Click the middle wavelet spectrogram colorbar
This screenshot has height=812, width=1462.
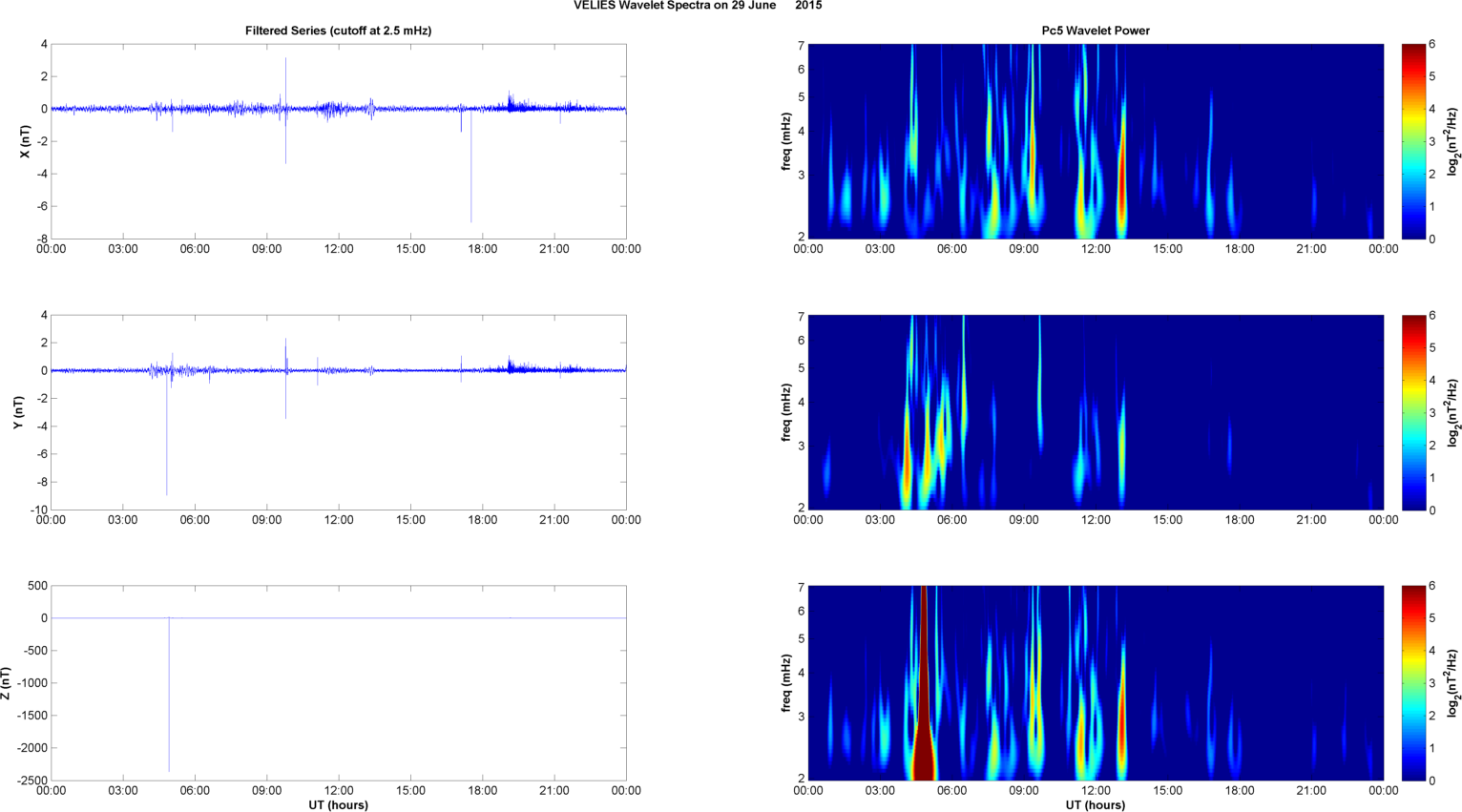[x=1413, y=412]
